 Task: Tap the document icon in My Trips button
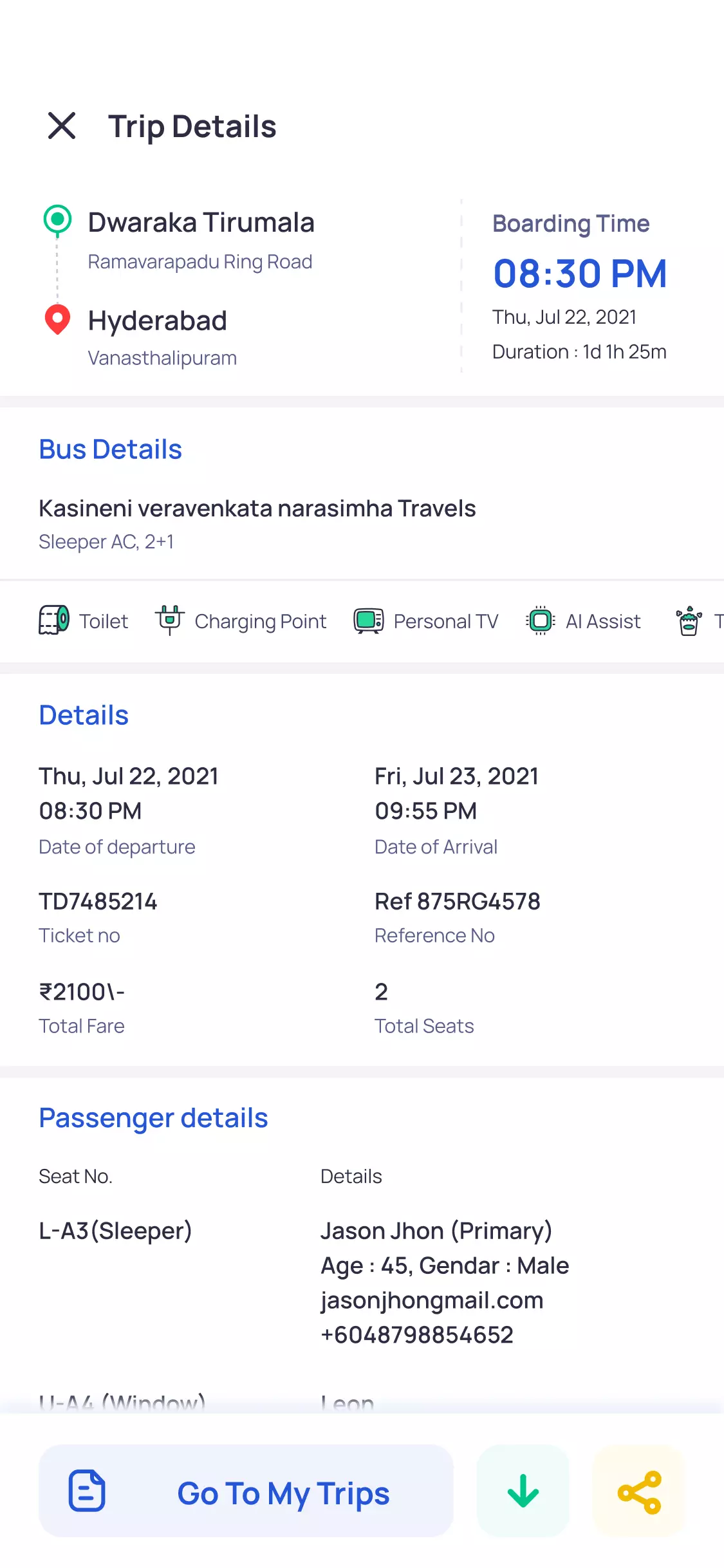(87, 1491)
